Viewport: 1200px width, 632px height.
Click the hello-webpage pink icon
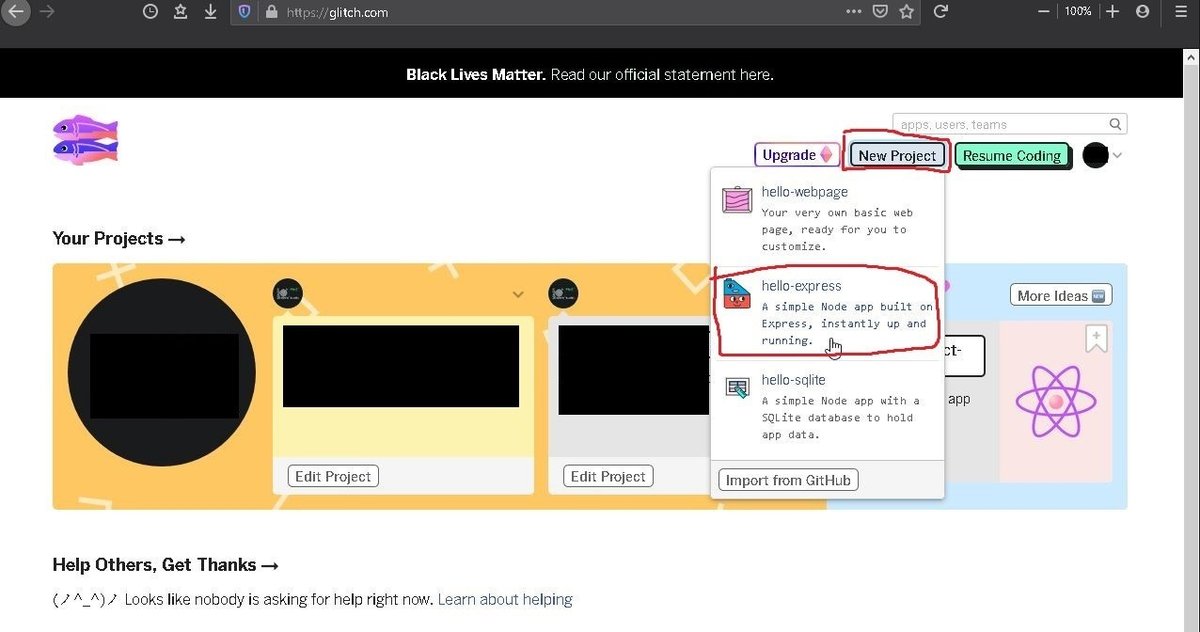coord(737,199)
